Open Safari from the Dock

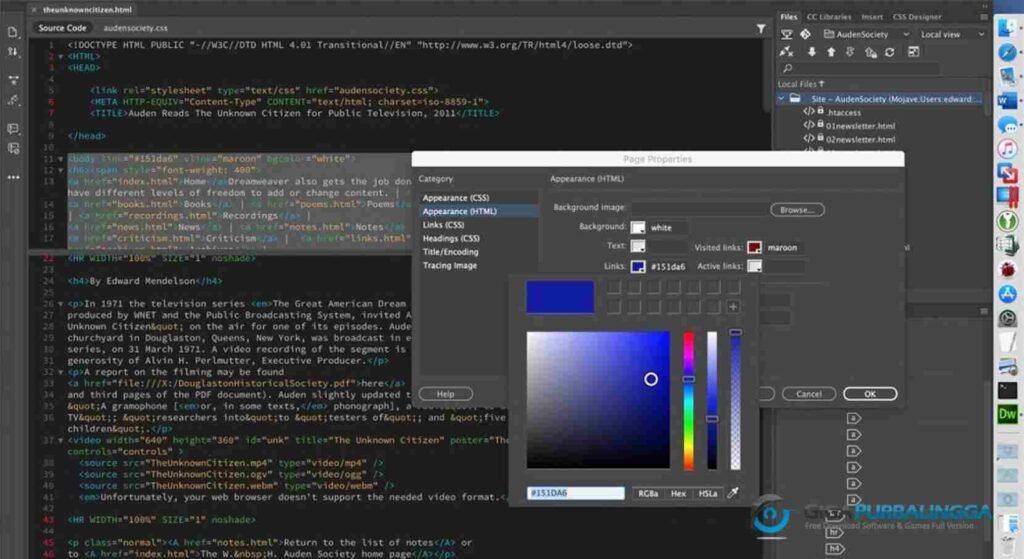(x=1007, y=52)
